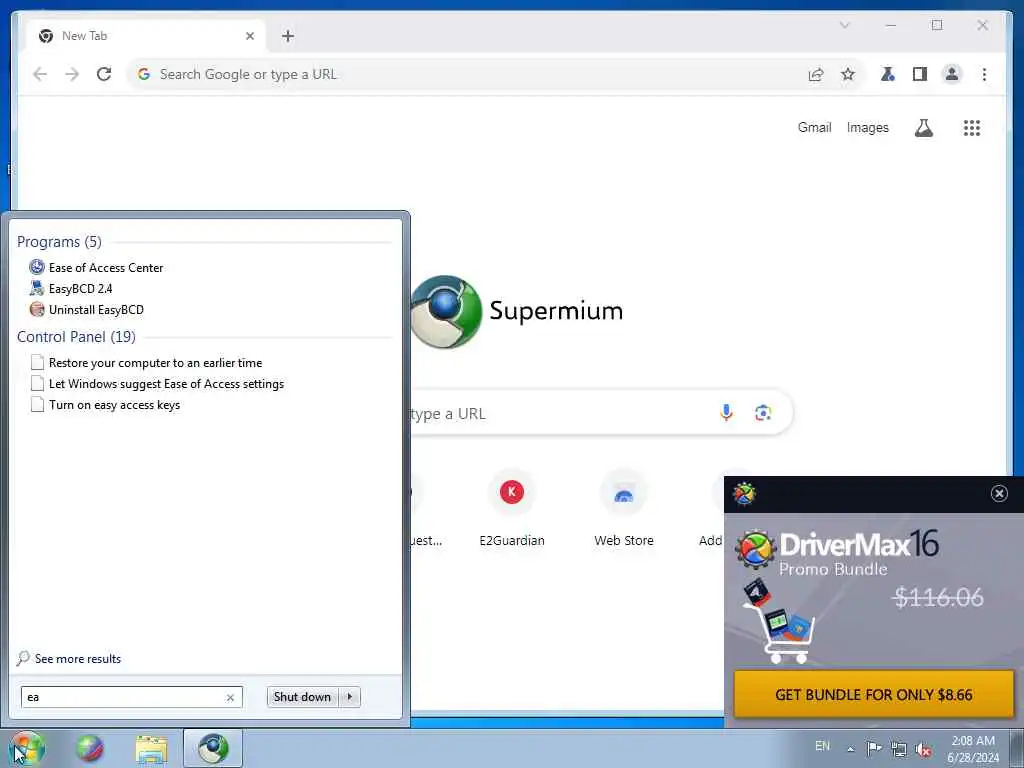Open Web Store shortcut tile
Screen dimensions: 1024x768
pos(624,508)
